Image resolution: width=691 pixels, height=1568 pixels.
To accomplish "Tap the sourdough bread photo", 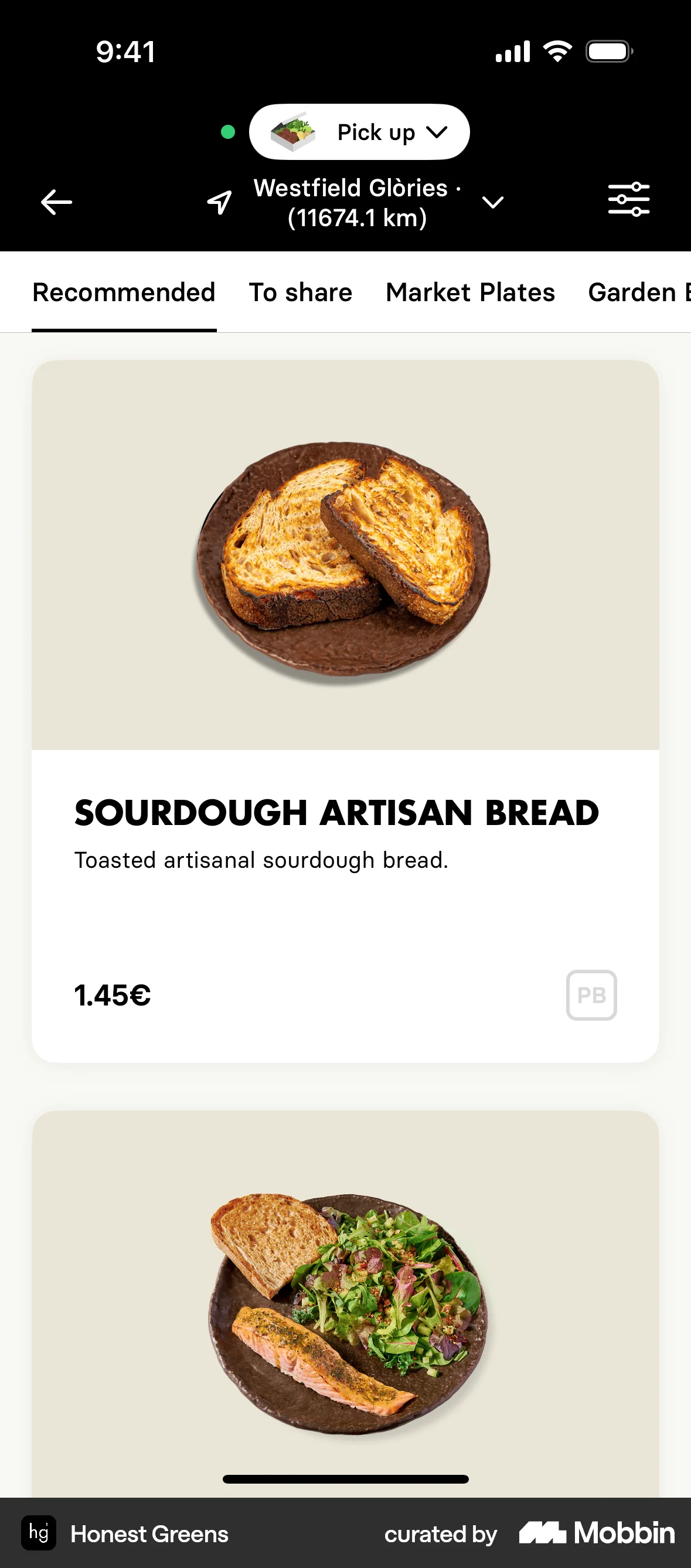I will tap(345, 557).
